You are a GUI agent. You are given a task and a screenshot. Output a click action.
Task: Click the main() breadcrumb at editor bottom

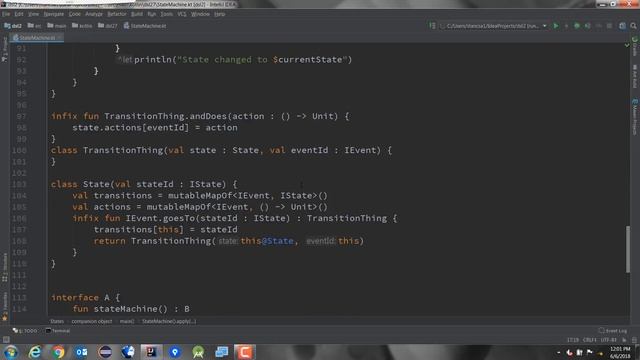[x=127, y=321]
